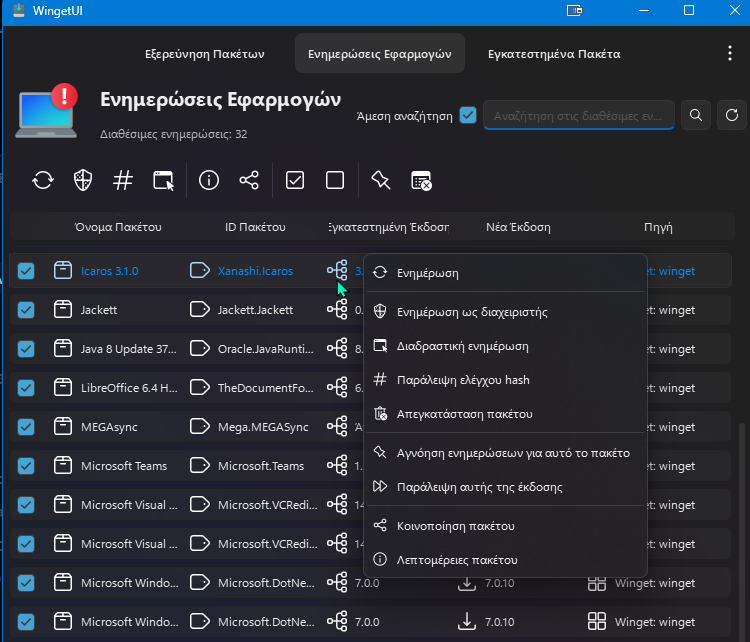The image size is (750, 642).
Task: Choose Παράλειψη αυτής της έκδοσης
Action: click(505, 487)
